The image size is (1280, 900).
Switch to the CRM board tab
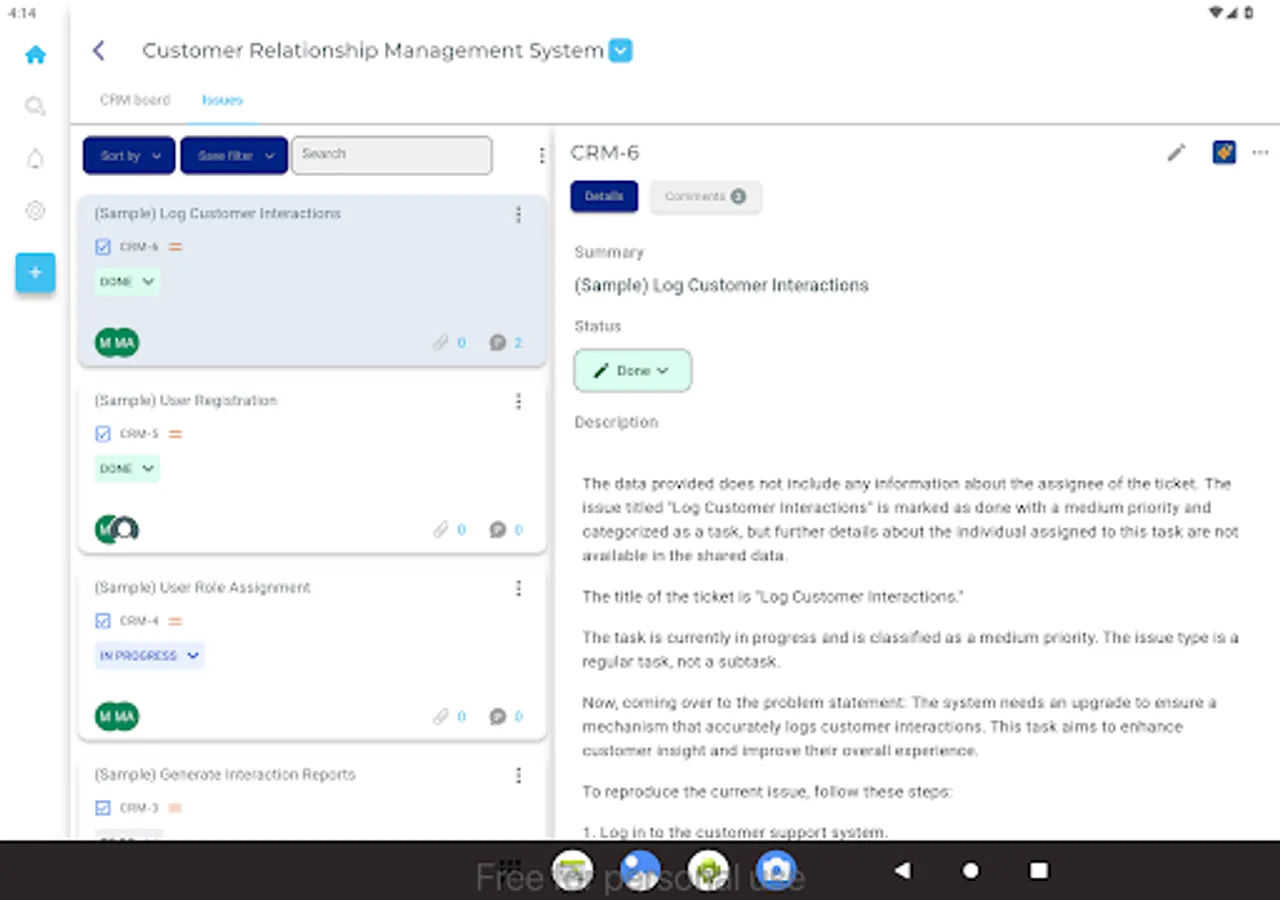pyautogui.click(x=134, y=100)
